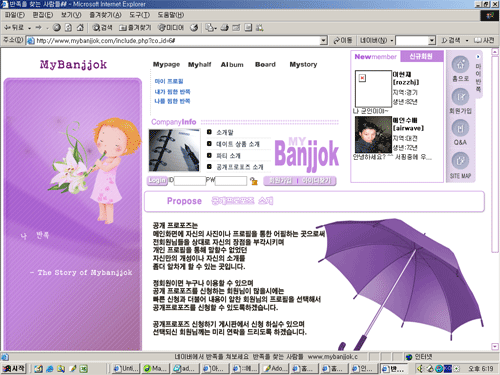This screenshot has width=500, height=375.
Task: Open the SITE MAP sidebar icon
Action: [460, 161]
